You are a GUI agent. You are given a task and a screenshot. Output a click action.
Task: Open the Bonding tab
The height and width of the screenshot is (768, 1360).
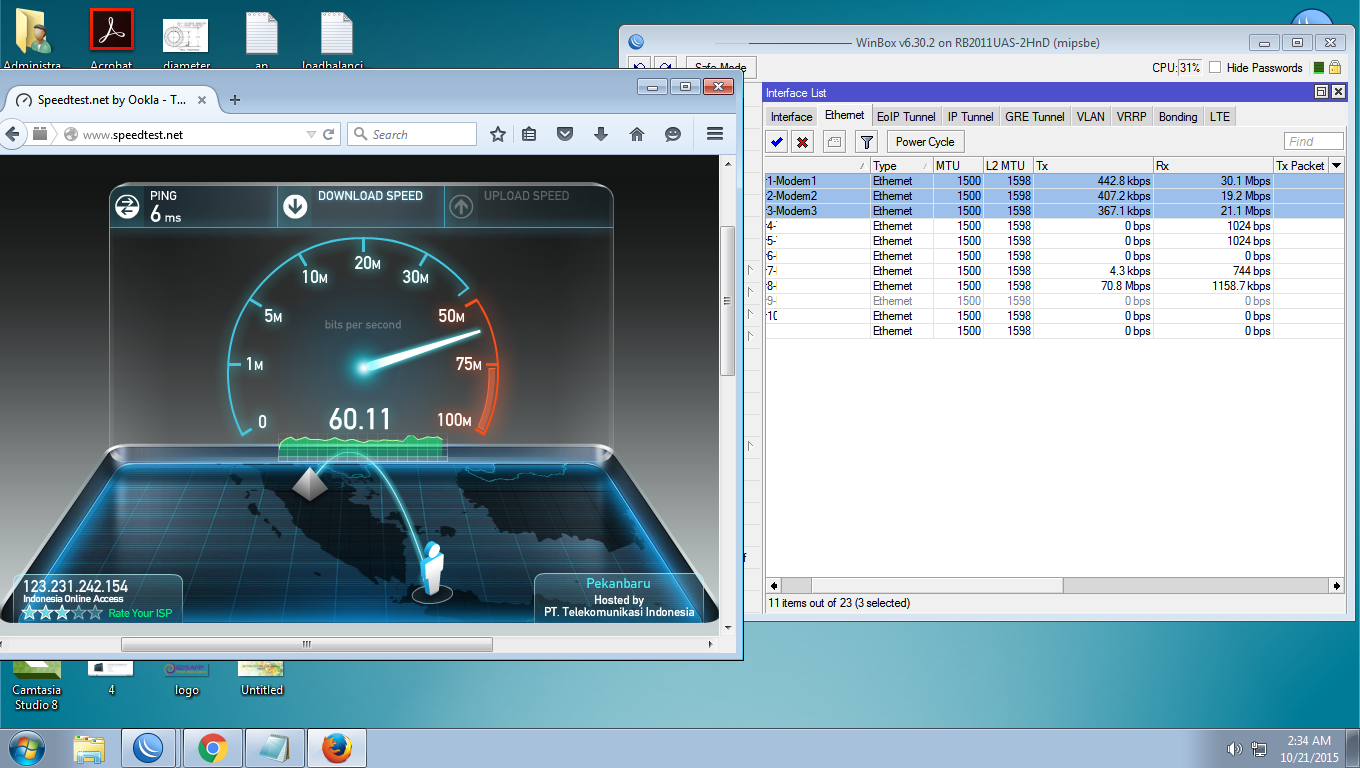(1178, 117)
